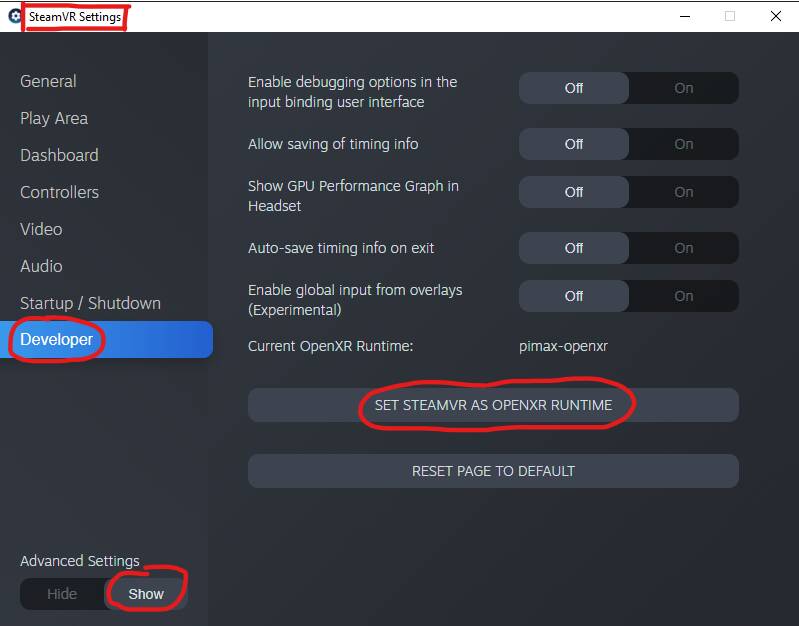
Task: Turn on GPU Performance Graph in Headset
Action: [683, 192]
